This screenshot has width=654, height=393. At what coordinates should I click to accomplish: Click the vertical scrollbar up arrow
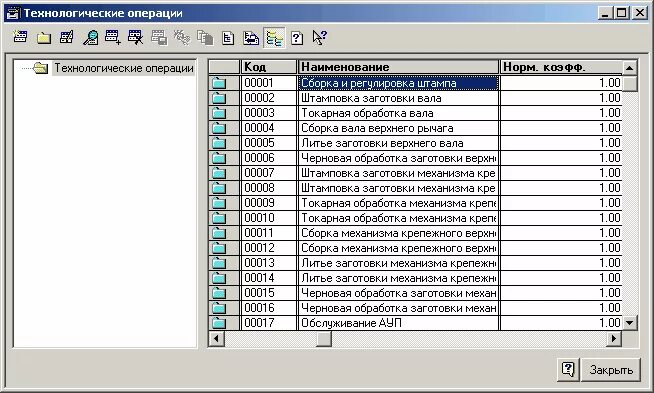629,67
